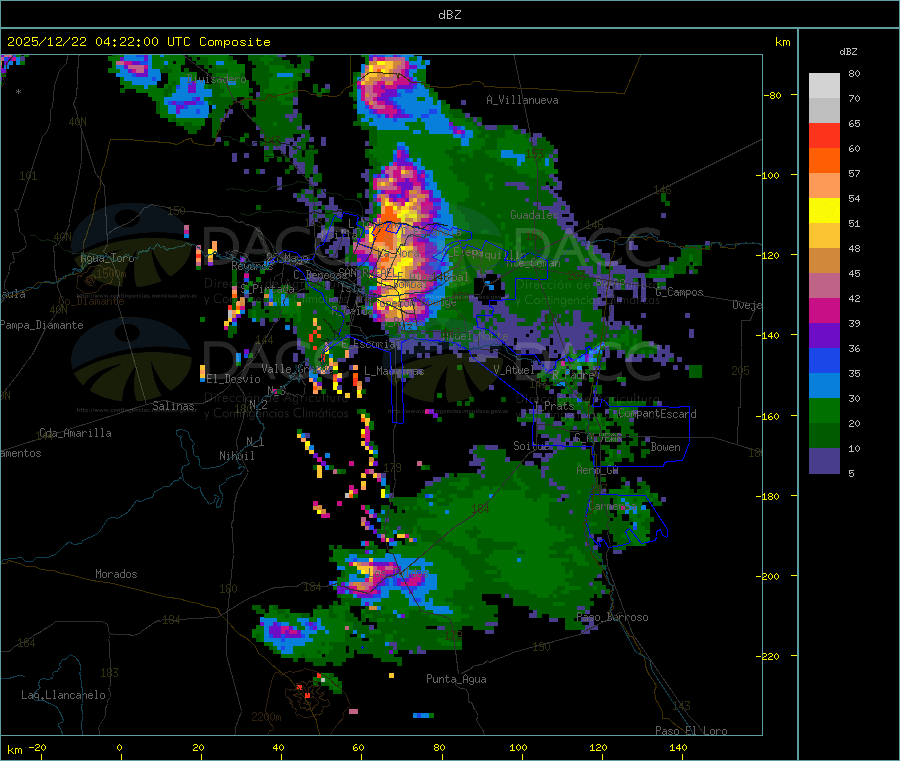Click the violet 39-36 dBZ legend swatch
The image size is (900, 761).
tap(824, 336)
